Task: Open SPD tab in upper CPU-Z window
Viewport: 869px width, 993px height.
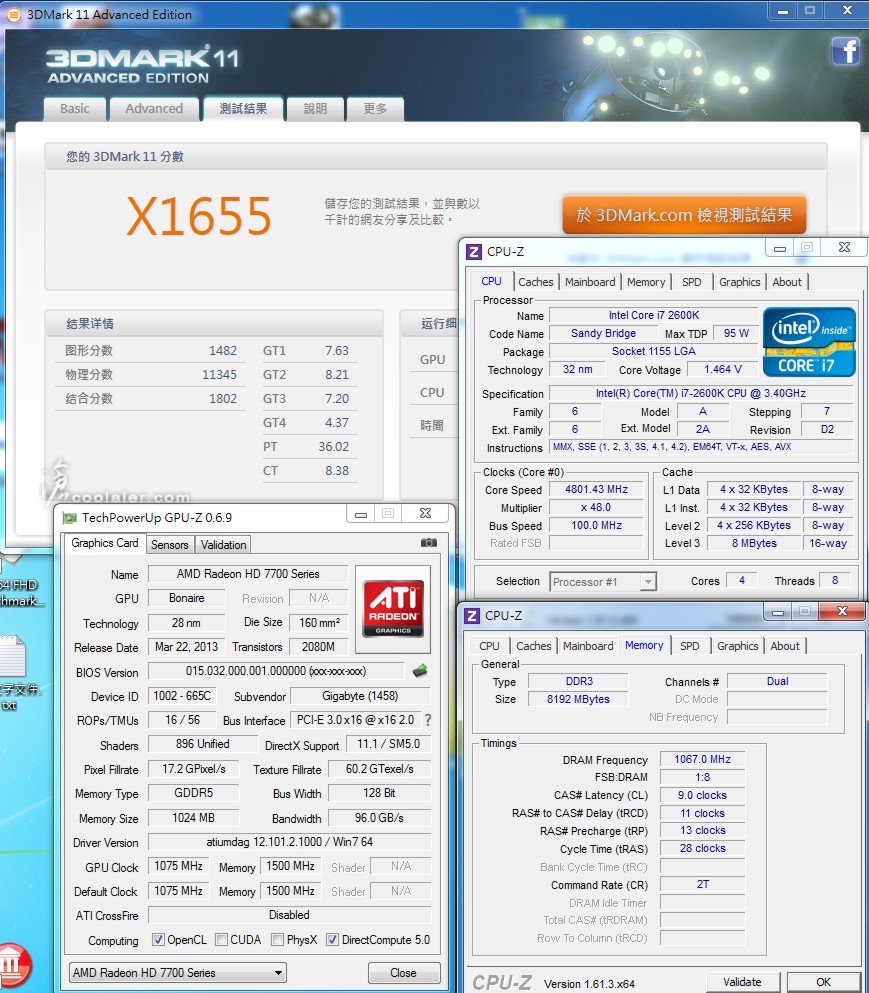Action: 692,282
